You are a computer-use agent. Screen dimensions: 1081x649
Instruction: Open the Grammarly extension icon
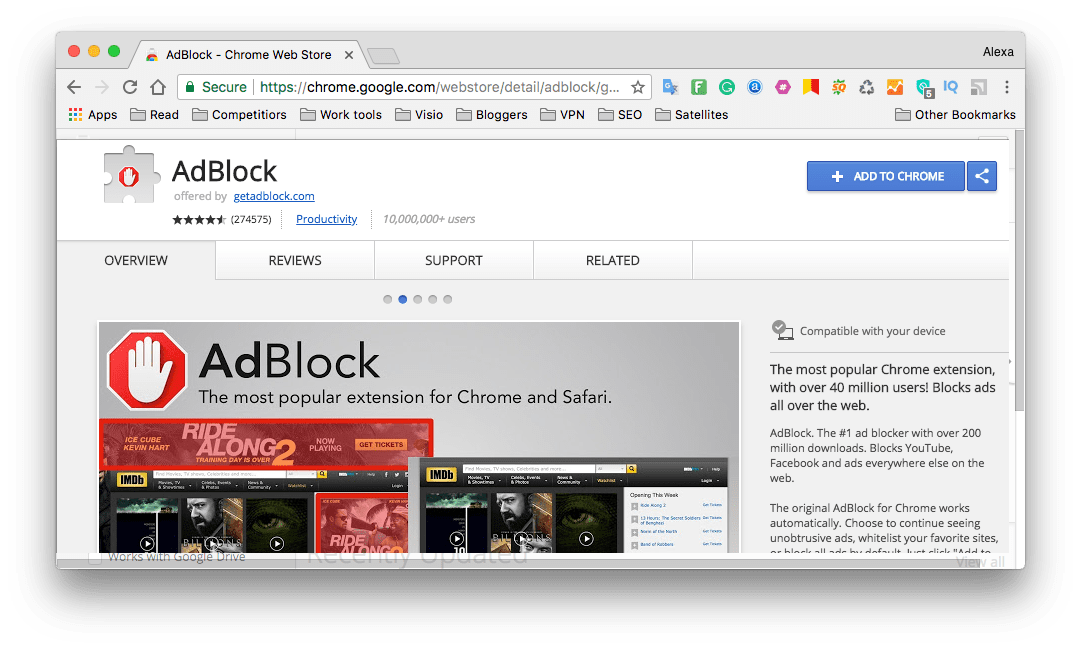coord(727,87)
